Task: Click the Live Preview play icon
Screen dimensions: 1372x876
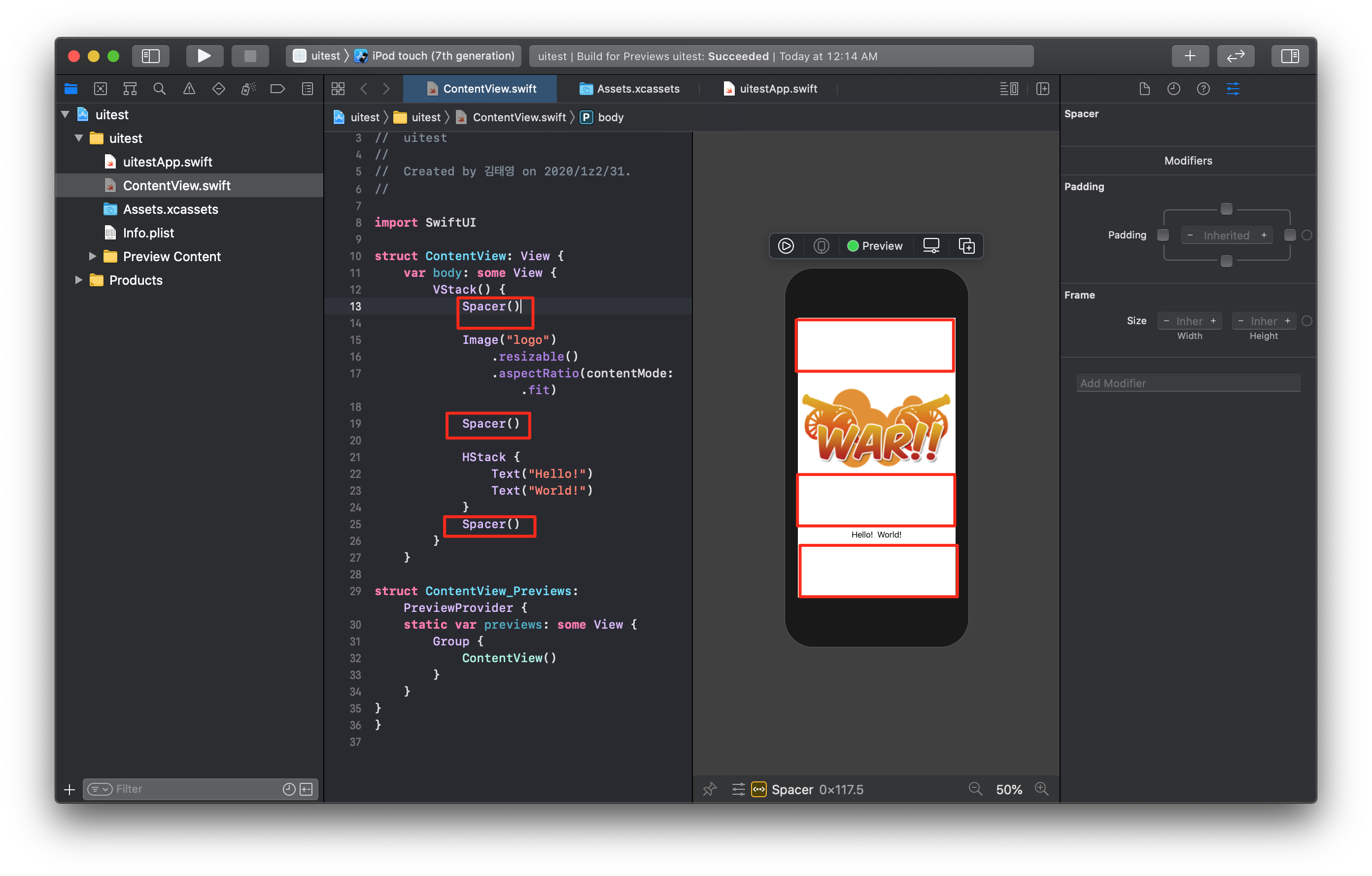Action: pos(786,246)
